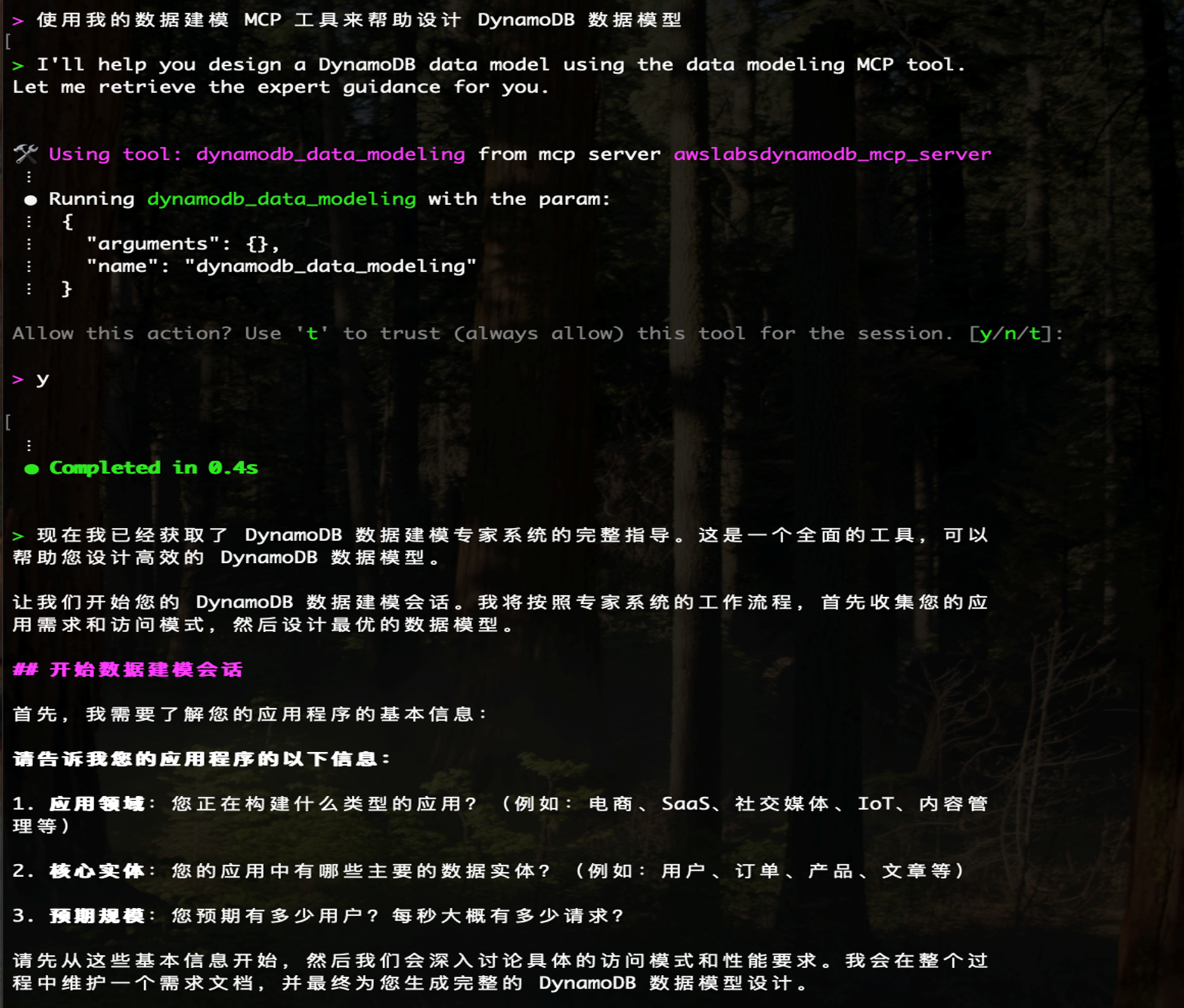Click the magenta dynamodb_data_modeling tool name
The image size is (1184, 1008).
330,154
